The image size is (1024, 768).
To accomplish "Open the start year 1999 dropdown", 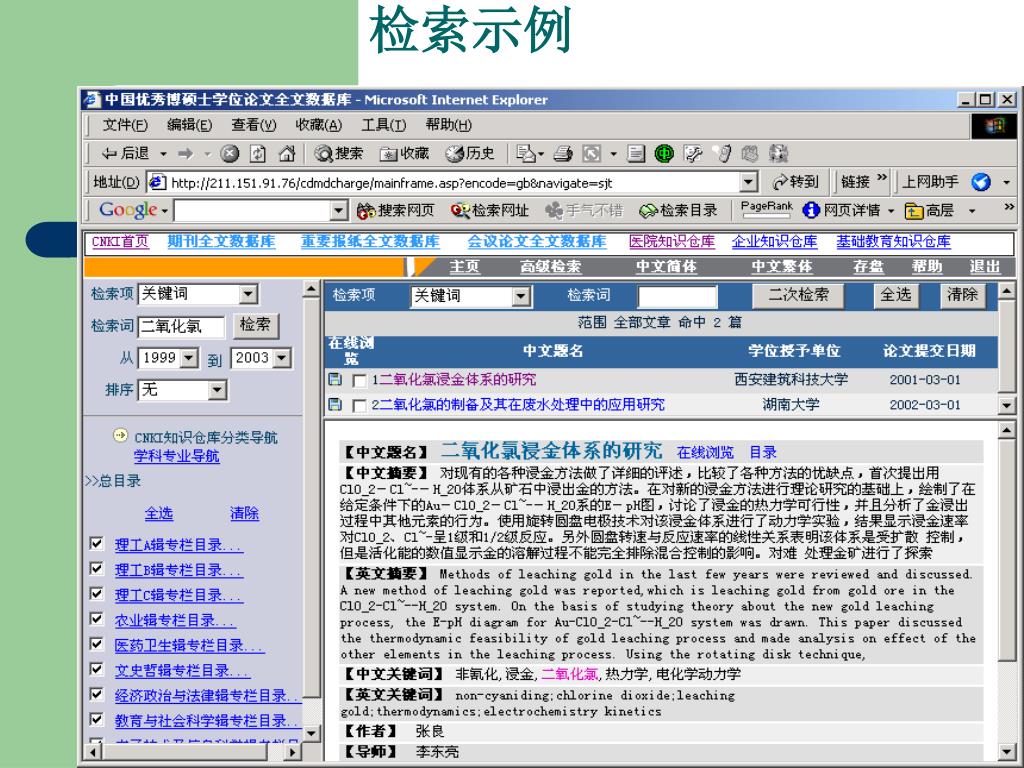I will click(189, 358).
